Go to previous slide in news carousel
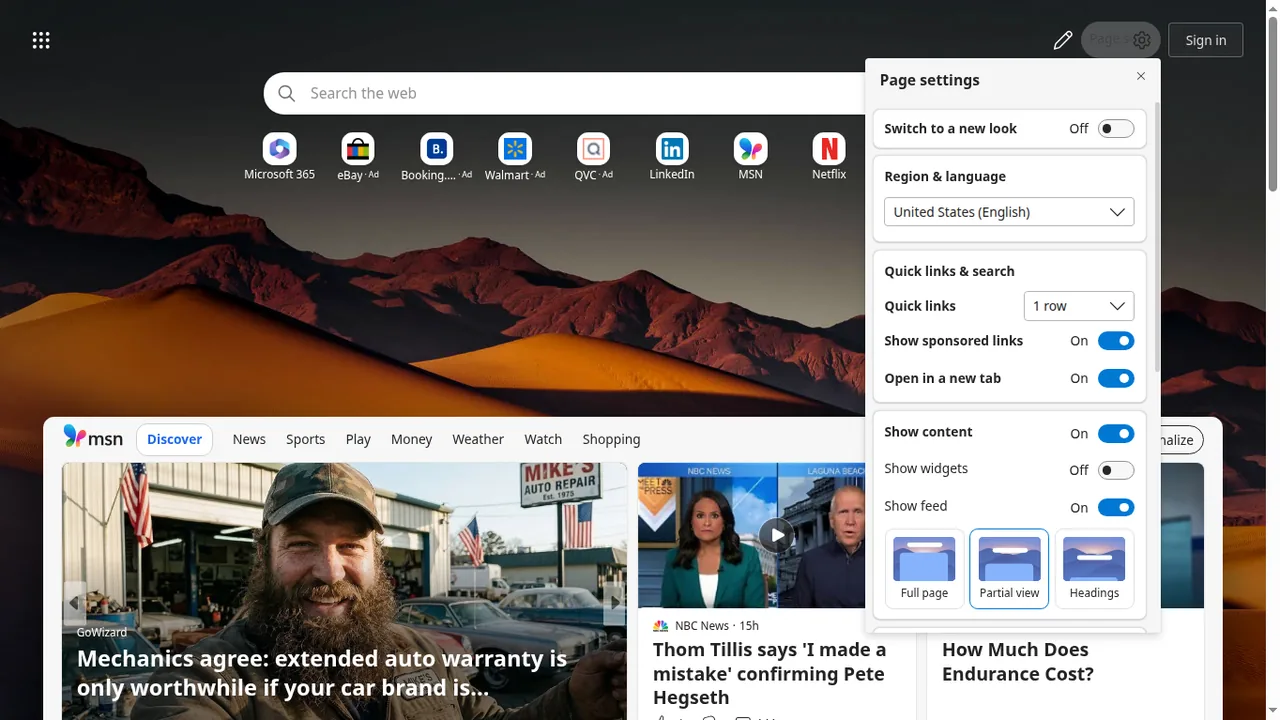This screenshot has width=1280, height=720. [x=74, y=603]
